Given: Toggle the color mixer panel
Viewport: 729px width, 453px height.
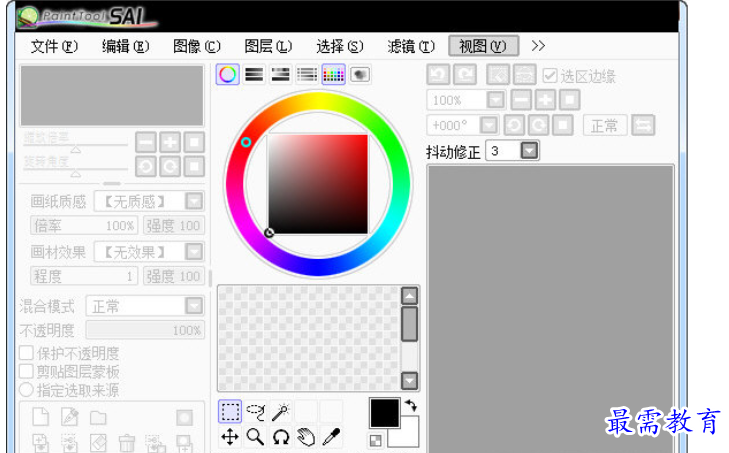Looking at the screenshot, I should pyautogui.click(x=307, y=74).
